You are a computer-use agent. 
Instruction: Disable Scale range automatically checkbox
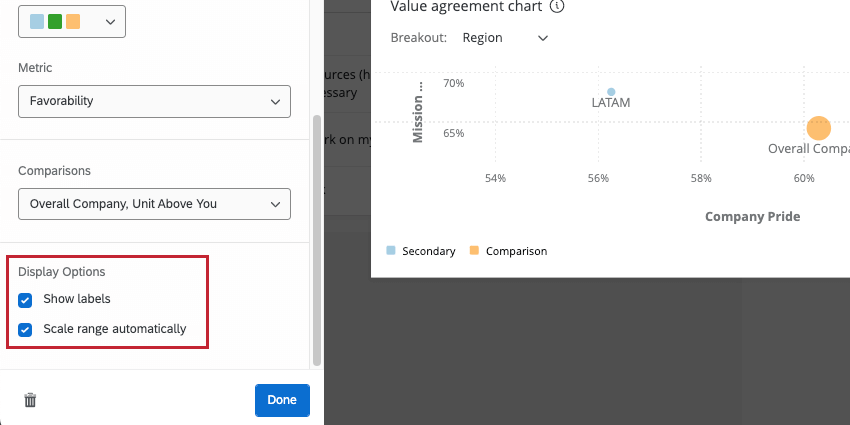[x=25, y=329]
